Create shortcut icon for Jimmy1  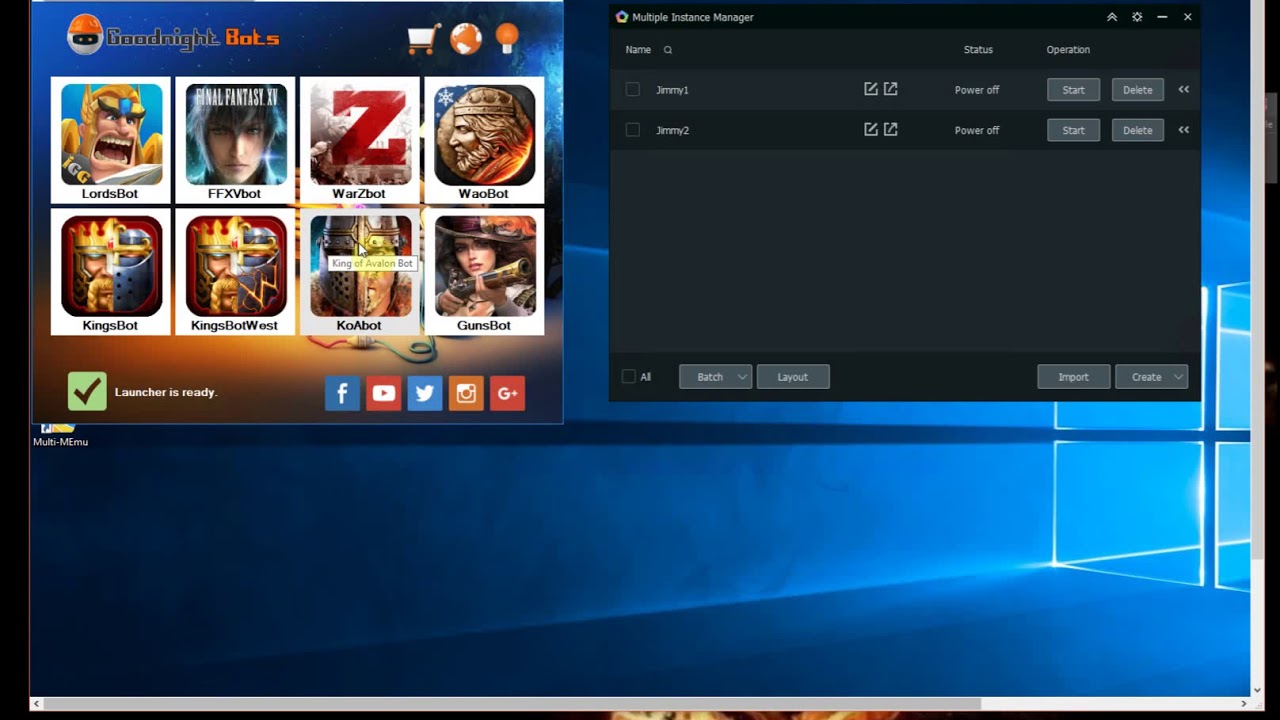pyautogui.click(x=891, y=89)
